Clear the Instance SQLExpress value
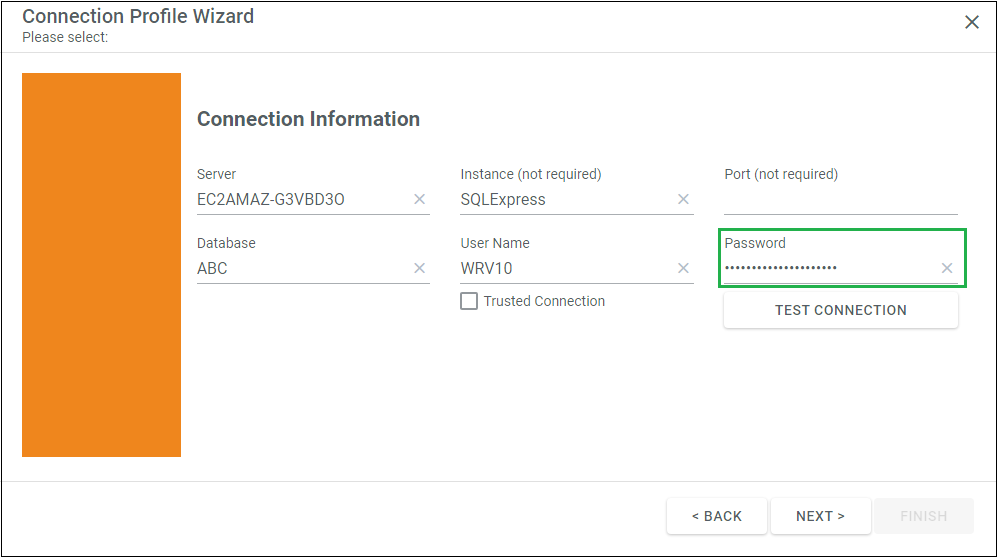The height and width of the screenshot is (557, 997). tap(684, 199)
